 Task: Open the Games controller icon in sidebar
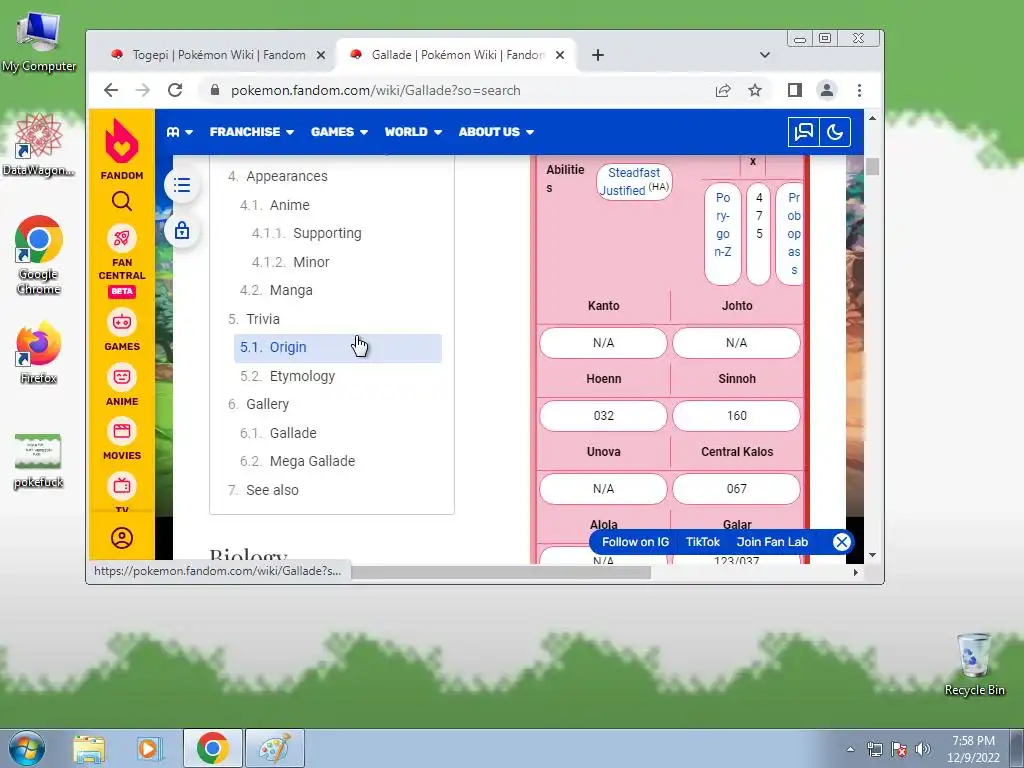[121, 322]
